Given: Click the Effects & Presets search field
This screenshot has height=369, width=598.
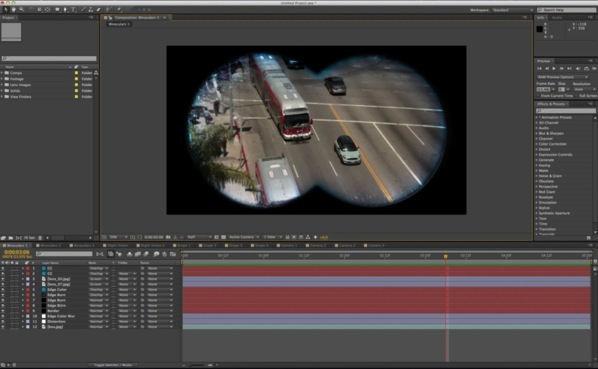Looking at the screenshot, I should pos(566,111).
